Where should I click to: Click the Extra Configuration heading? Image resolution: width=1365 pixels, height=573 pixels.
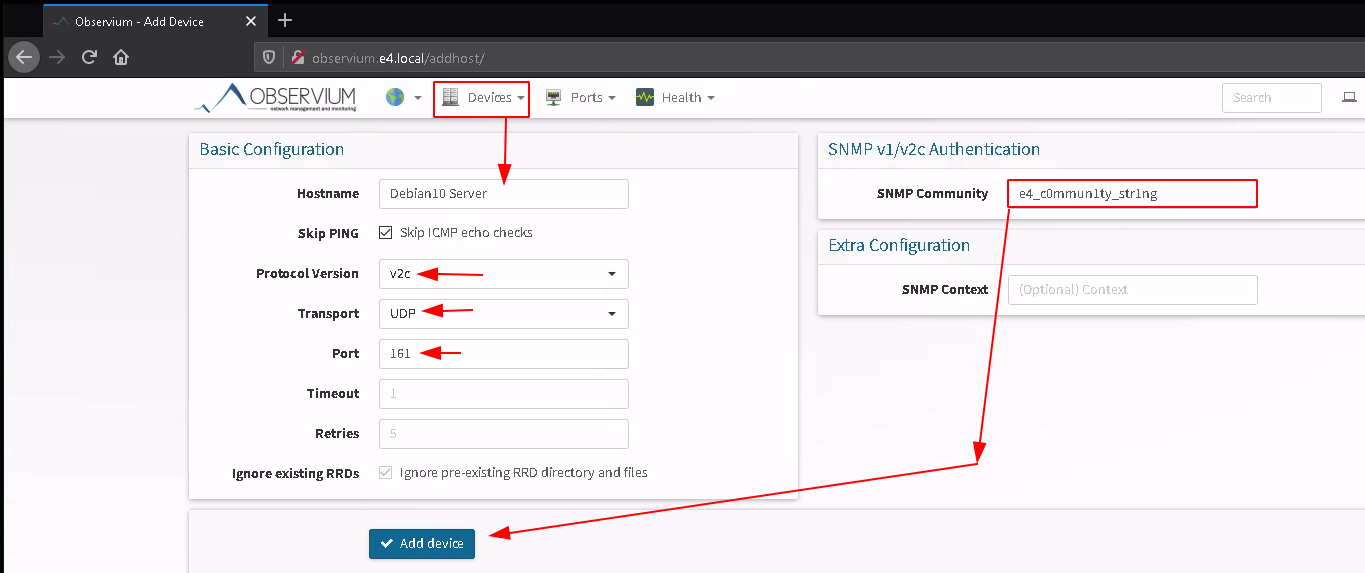click(x=899, y=246)
